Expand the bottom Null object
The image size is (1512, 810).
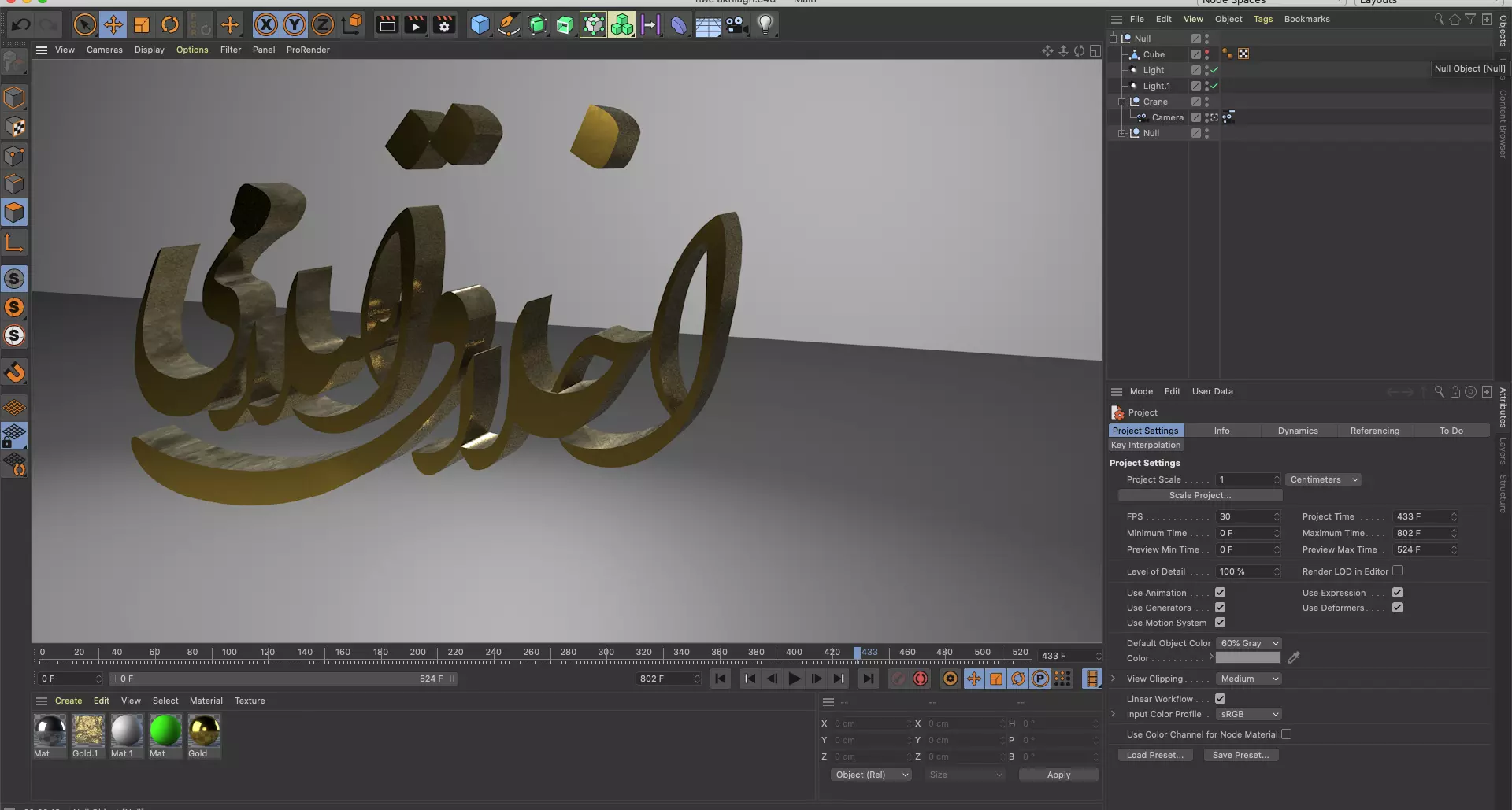[x=1122, y=133]
